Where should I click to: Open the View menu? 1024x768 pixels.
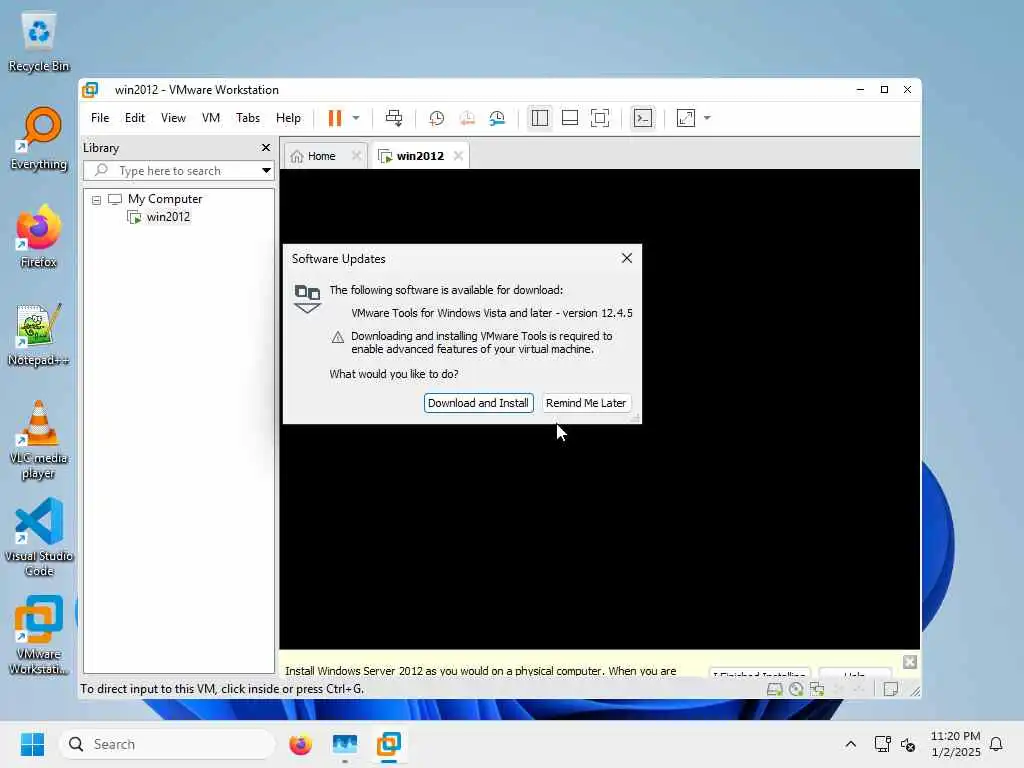173,118
